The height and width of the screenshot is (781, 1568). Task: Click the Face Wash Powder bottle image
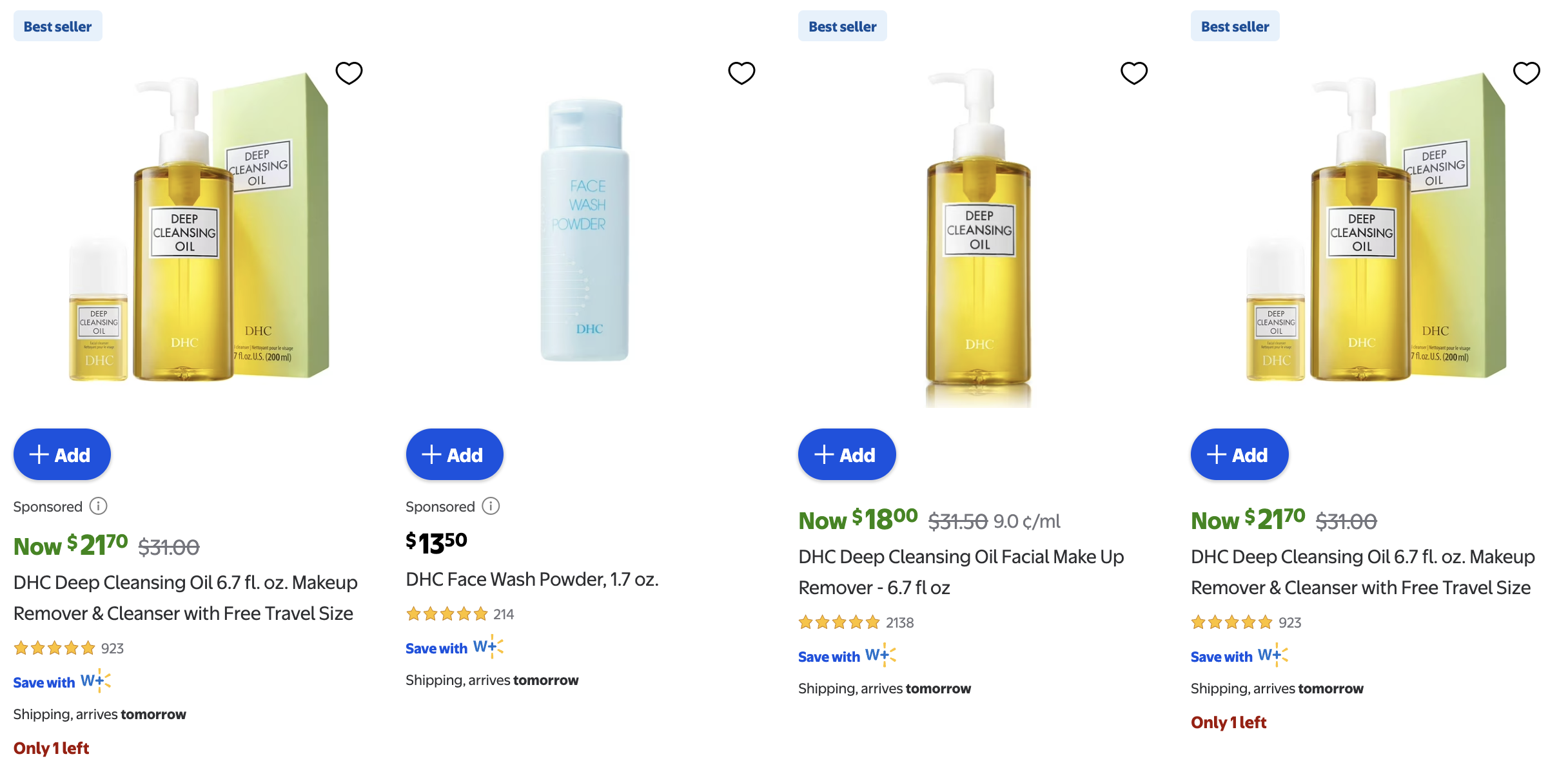pyautogui.click(x=584, y=230)
